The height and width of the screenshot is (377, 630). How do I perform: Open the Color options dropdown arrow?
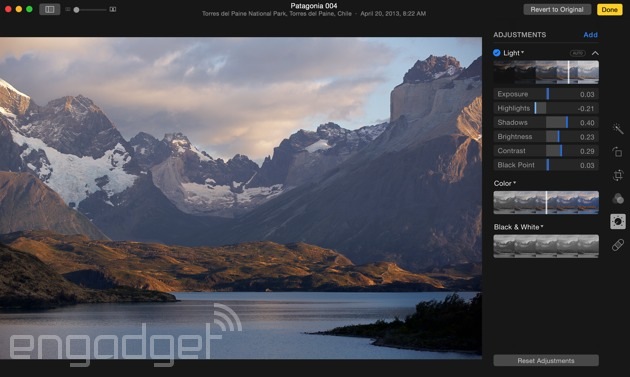click(515, 183)
